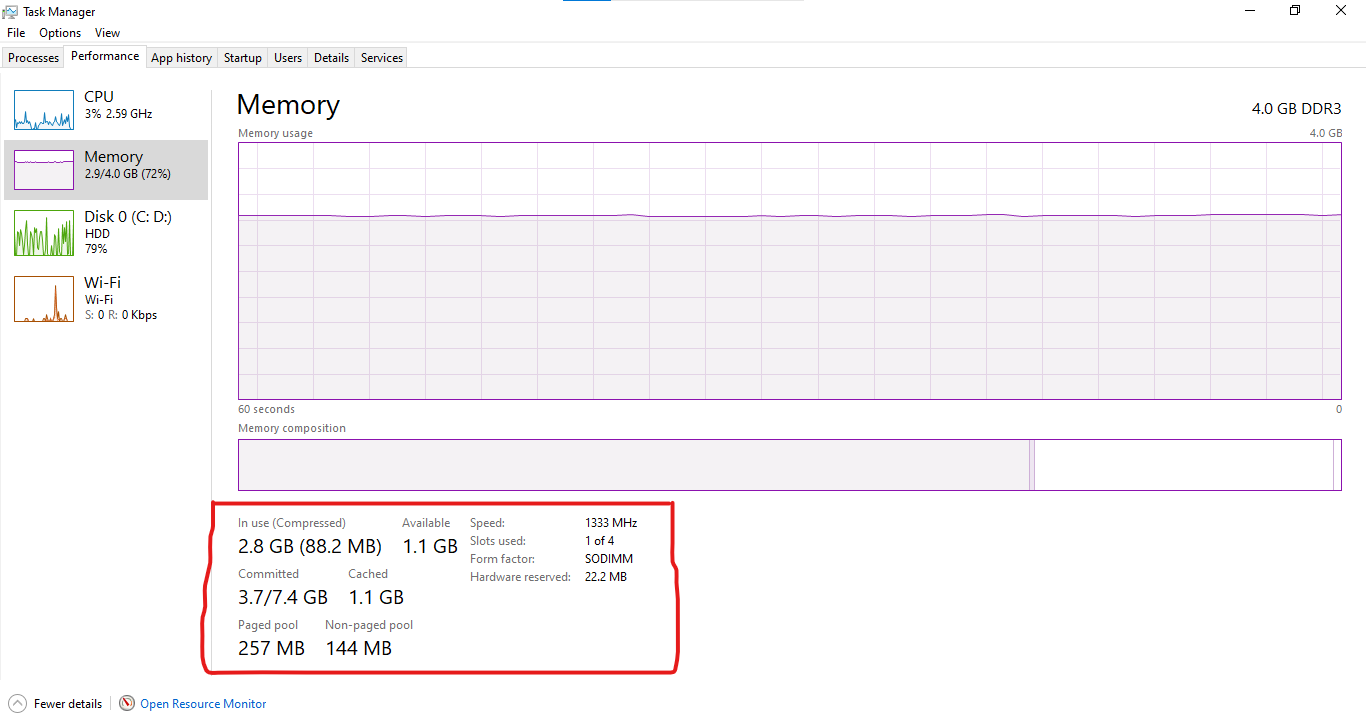The image size is (1366, 725).
Task: Collapse view with Fewer details
Action: click(x=68, y=704)
